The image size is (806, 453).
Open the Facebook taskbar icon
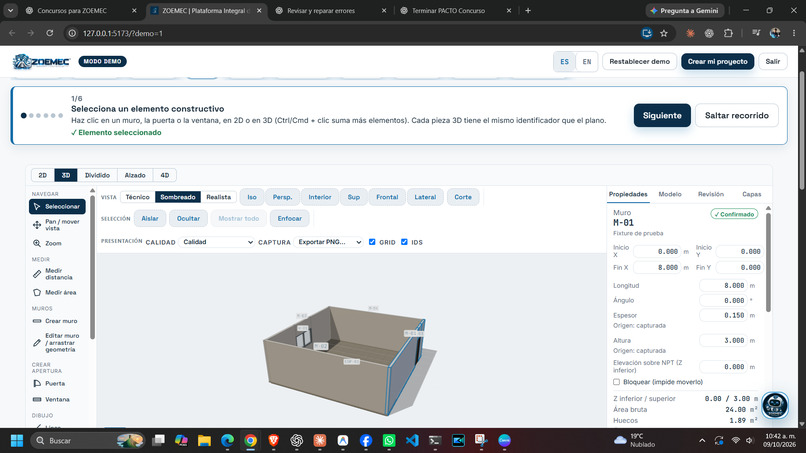pos(366,441)
